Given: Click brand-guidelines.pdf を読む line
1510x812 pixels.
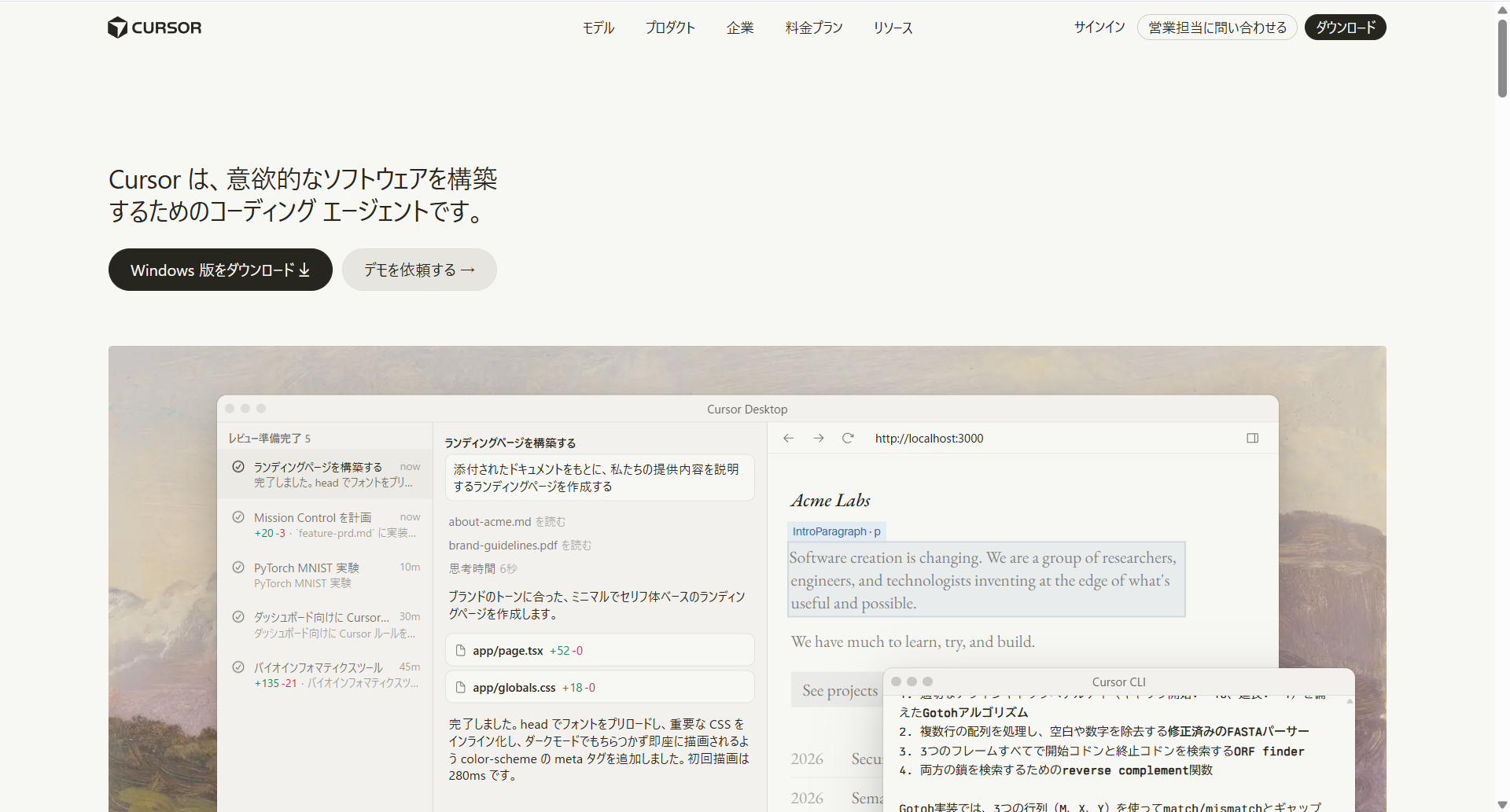Looking at the screenshot, I should [520, 545].
